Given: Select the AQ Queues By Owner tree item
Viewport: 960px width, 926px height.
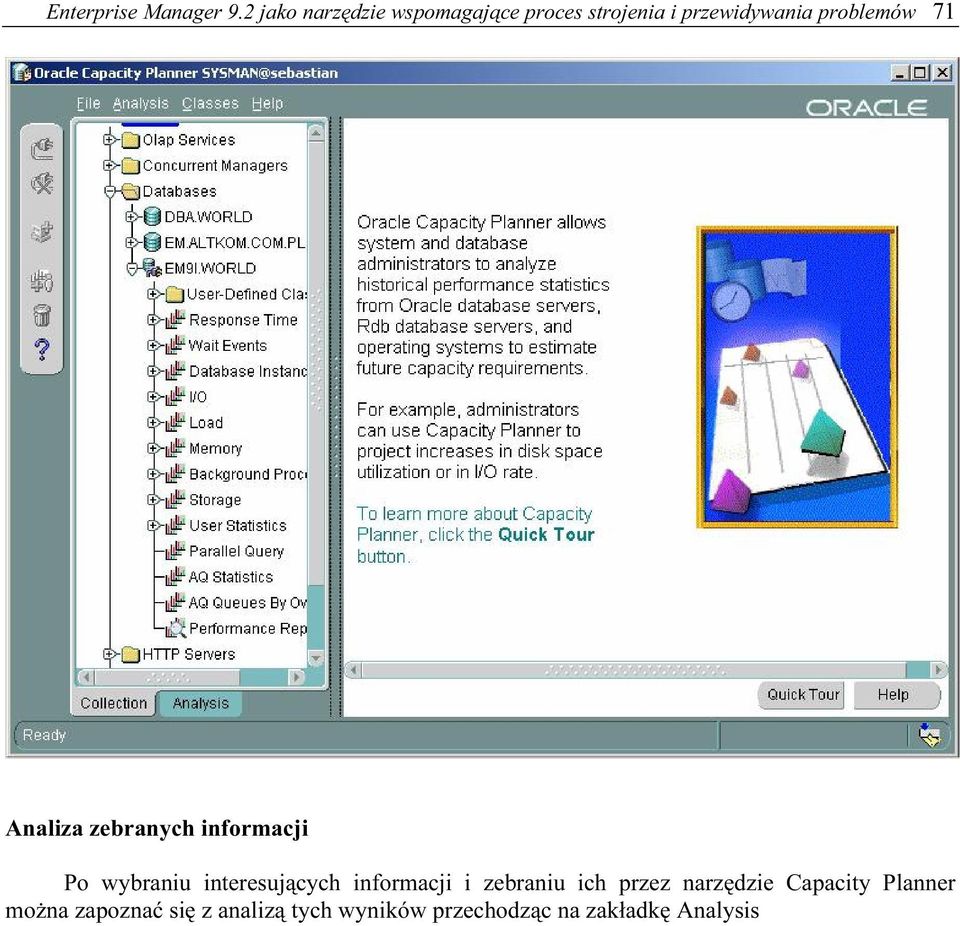Looking at the screenshot, I should click(247, 603).
